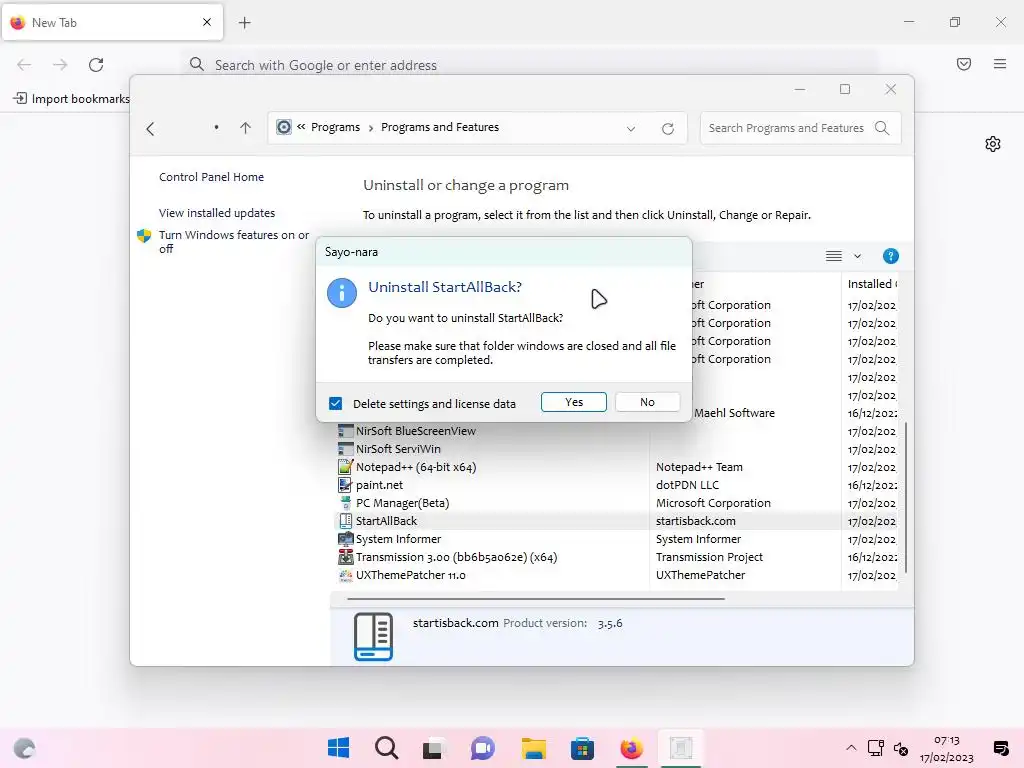
Task: Expand previous locations chevron in address bar
Action: click(301, 127)
